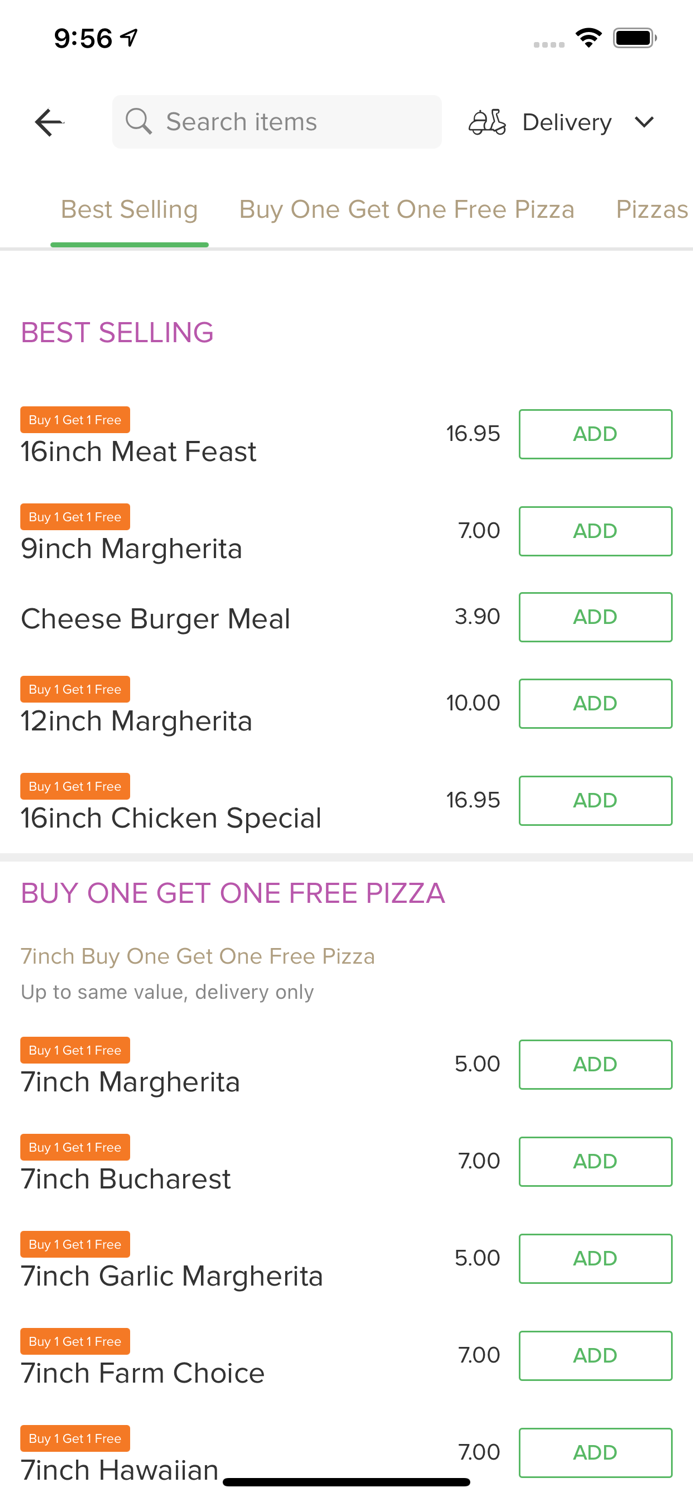The image size is (693, 1500).
Task: Select the Pizzas tab
Action: pyautogui.click(x=651, y=209)
